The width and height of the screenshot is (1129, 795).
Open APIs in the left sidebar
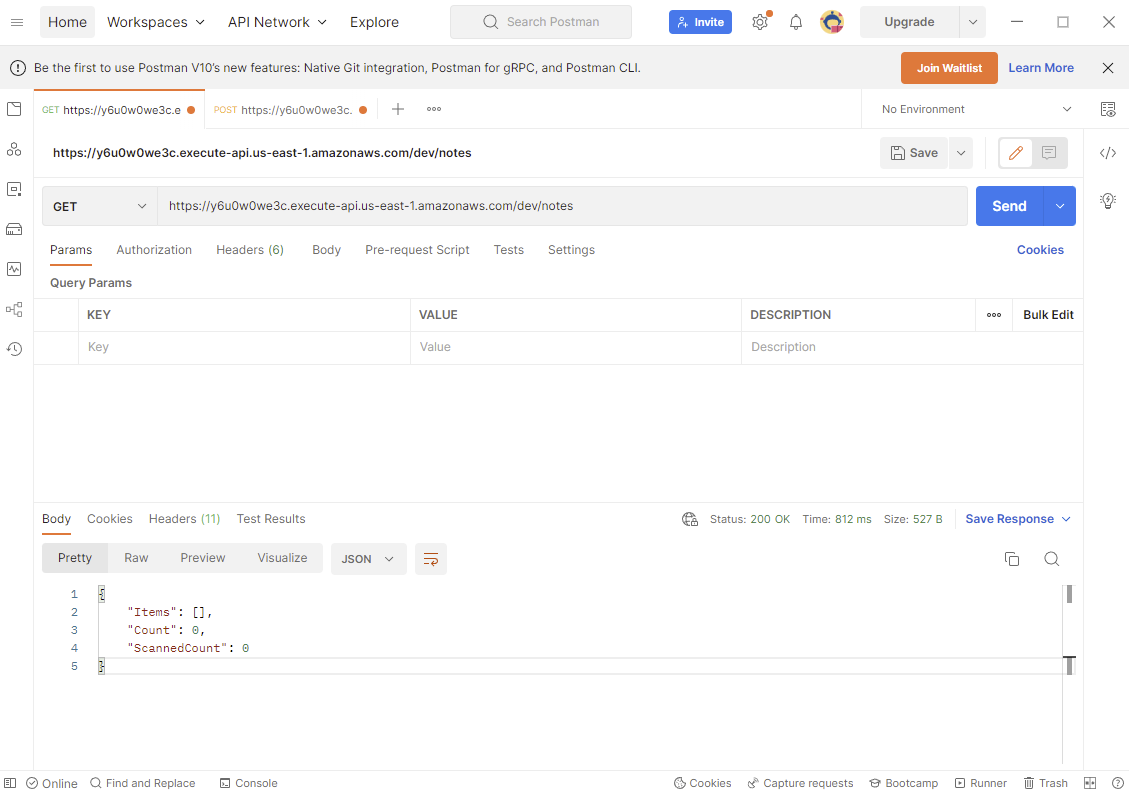(14, 149)
